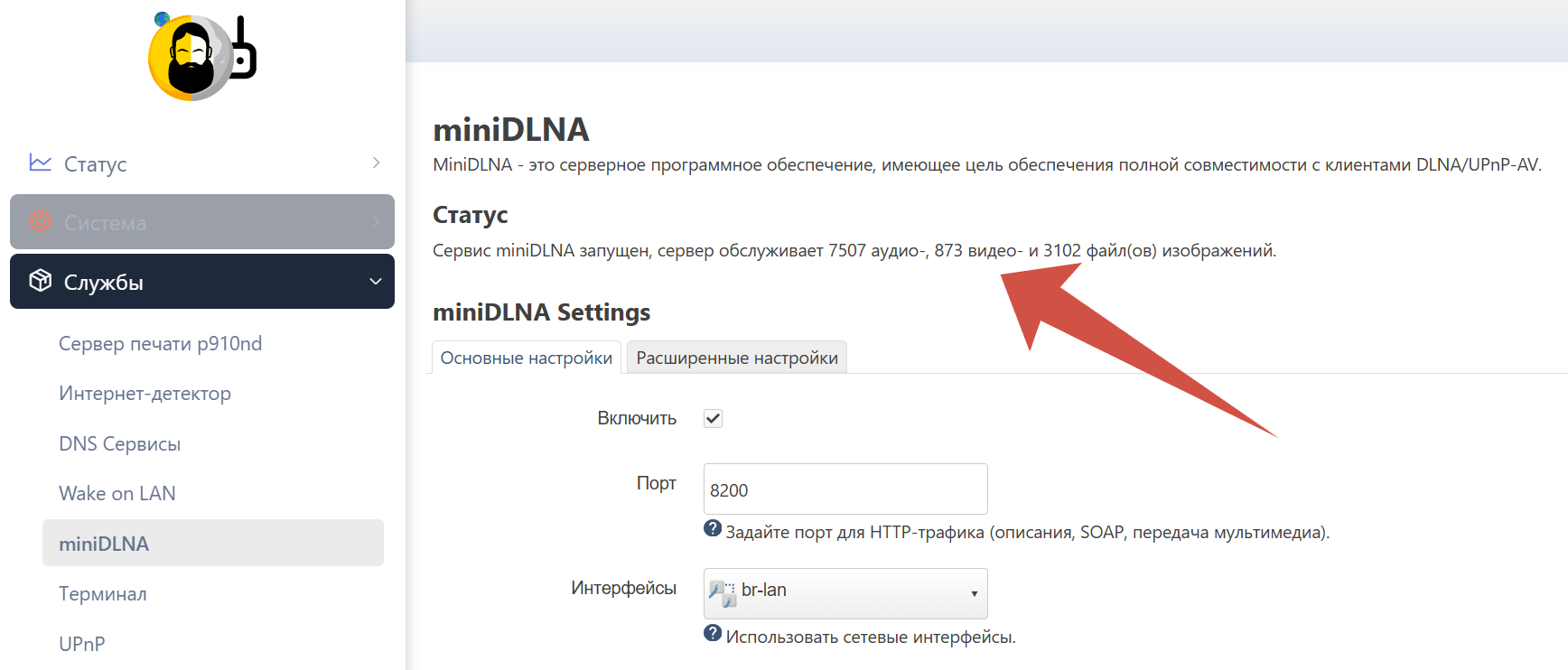The height and width of the screenshot is (670, 1568).
Task: Open Интернет-детектор page
Action: pos(145,394)
